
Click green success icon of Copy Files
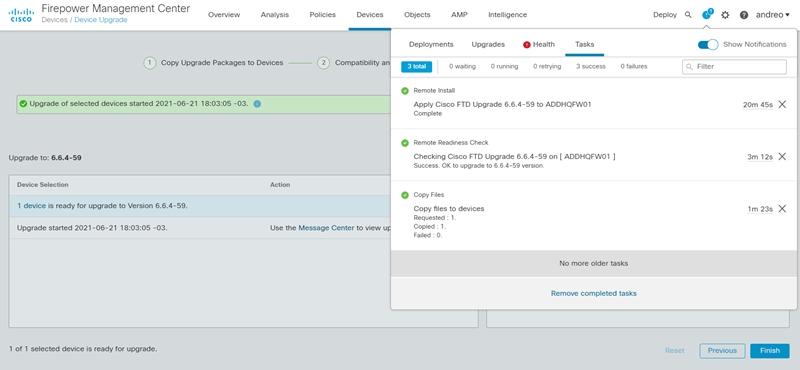pyautogui.click(x=405, y=195)
